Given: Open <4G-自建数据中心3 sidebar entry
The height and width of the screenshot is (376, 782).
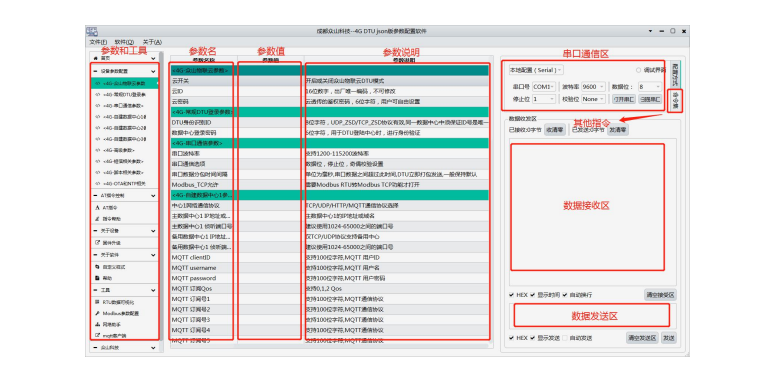Looking at the screenshot, I should coord(125,139).
